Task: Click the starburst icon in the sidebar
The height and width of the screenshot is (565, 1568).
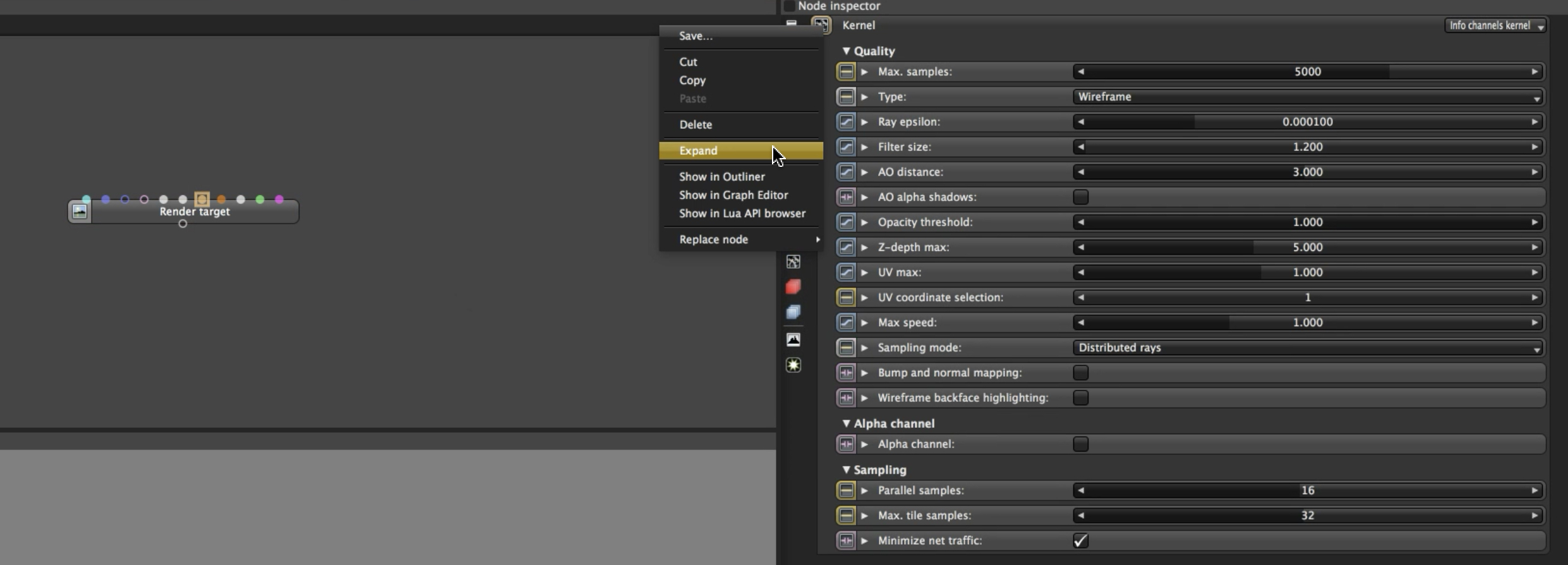Action: coord(793,365)
